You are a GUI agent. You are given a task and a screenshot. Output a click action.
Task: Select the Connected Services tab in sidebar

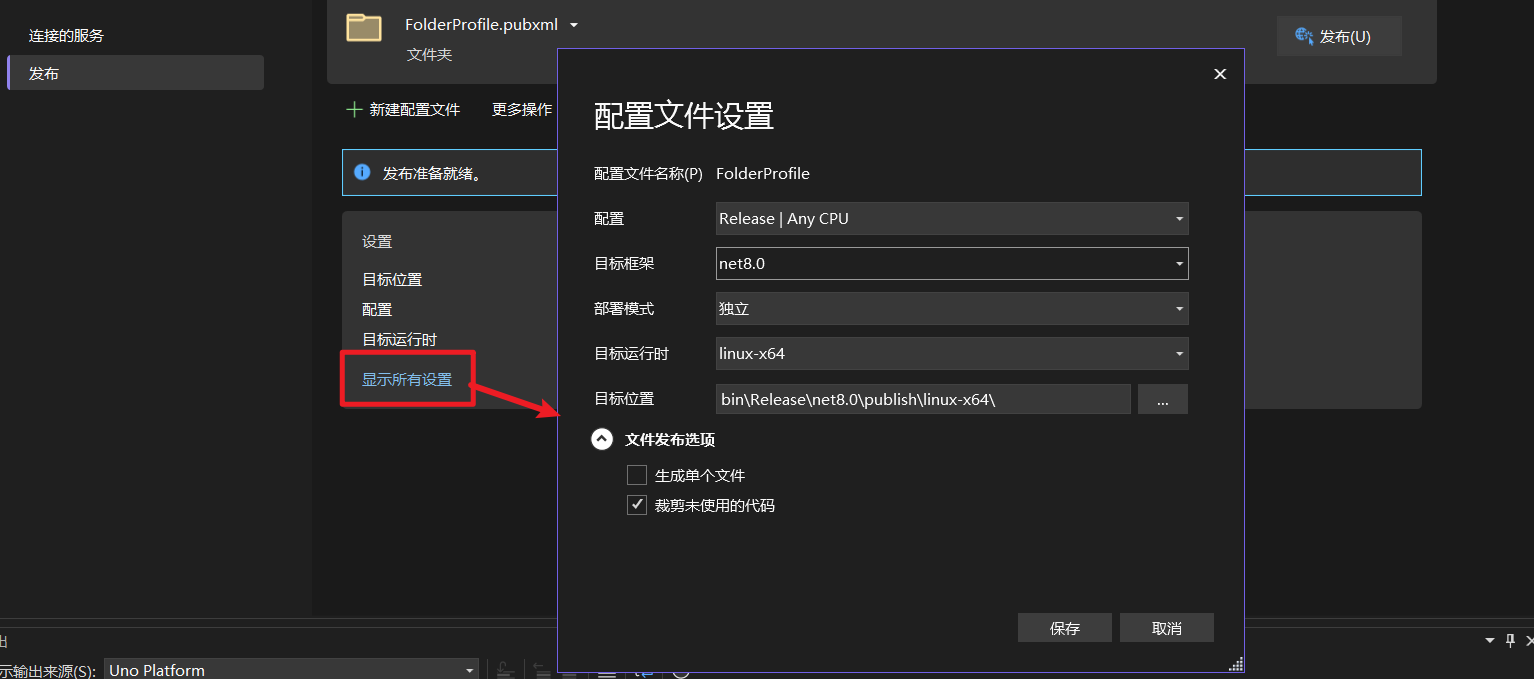click(66, 36)
